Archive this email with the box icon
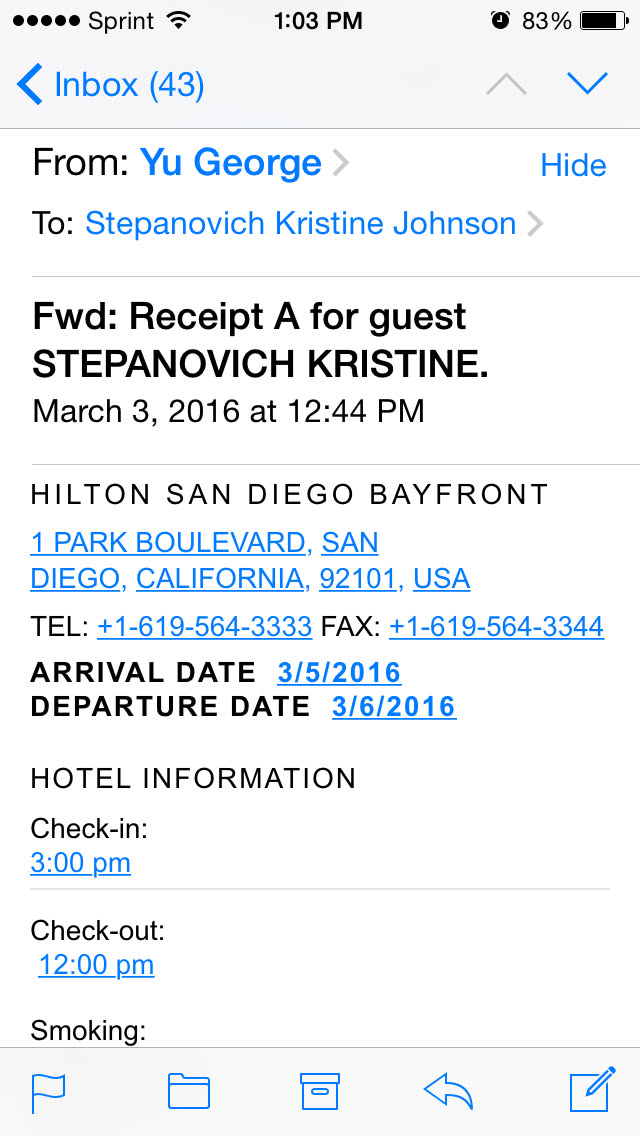The height and width of the screenshot is (1136, 640). click(320, 1091)
